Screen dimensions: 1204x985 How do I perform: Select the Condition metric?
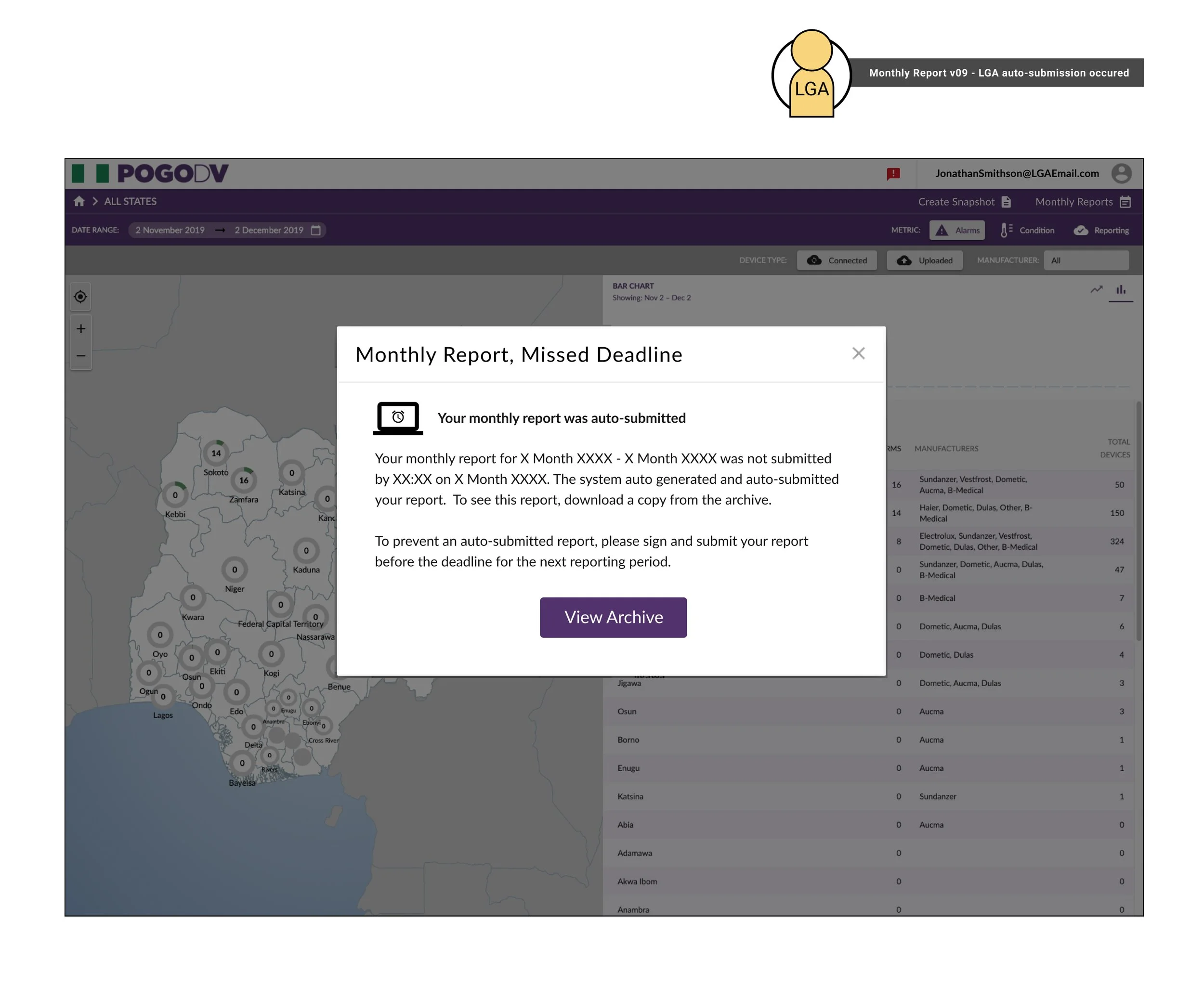point(1027,230)
